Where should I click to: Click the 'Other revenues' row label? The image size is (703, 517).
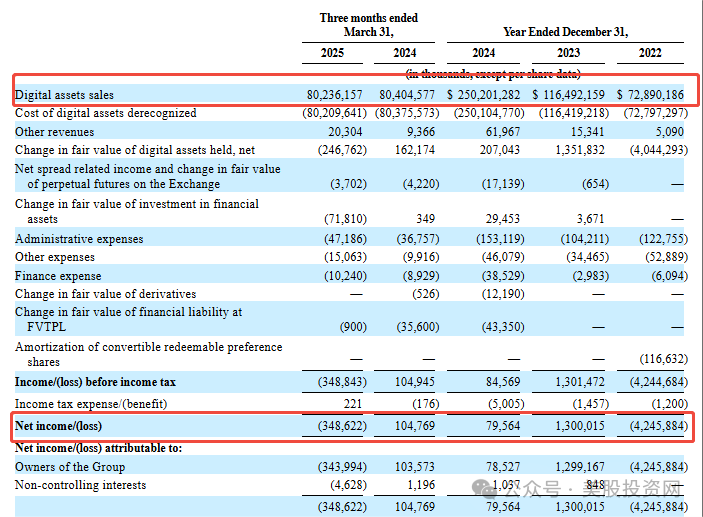[55, 132]
